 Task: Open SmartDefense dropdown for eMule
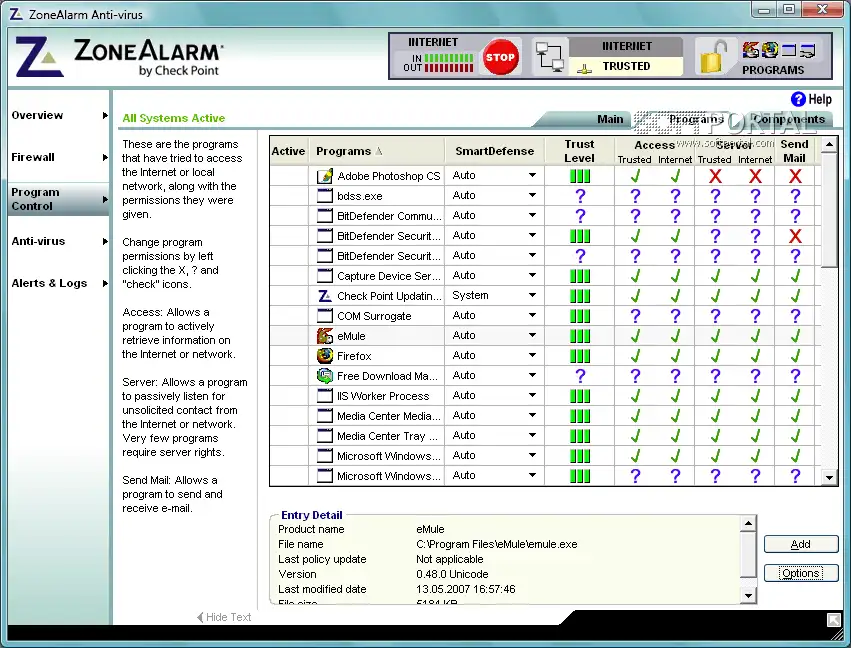click(x=532, y=335)
